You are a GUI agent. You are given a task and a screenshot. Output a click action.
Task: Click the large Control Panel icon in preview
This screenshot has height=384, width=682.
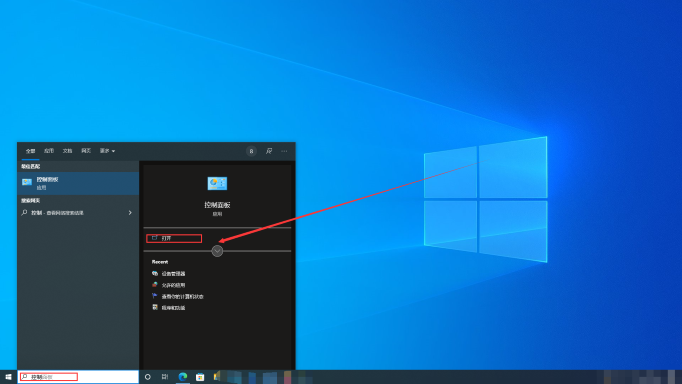click(x=217, y=184)
